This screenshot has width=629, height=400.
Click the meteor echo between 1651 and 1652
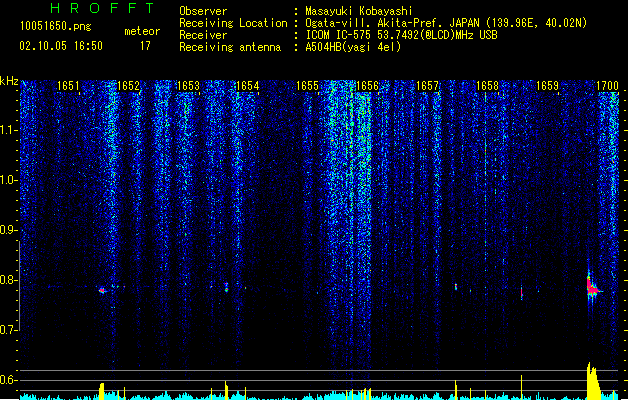102,290
